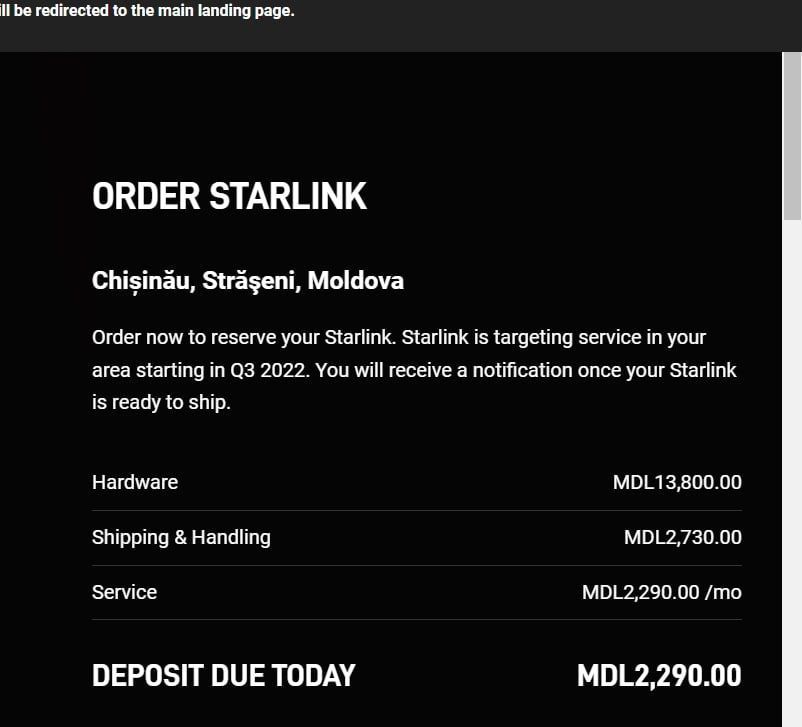Select the Chișinău, Strășeni, Moldova location text
This screenshot has width=802, height=727.
point(247,281)
